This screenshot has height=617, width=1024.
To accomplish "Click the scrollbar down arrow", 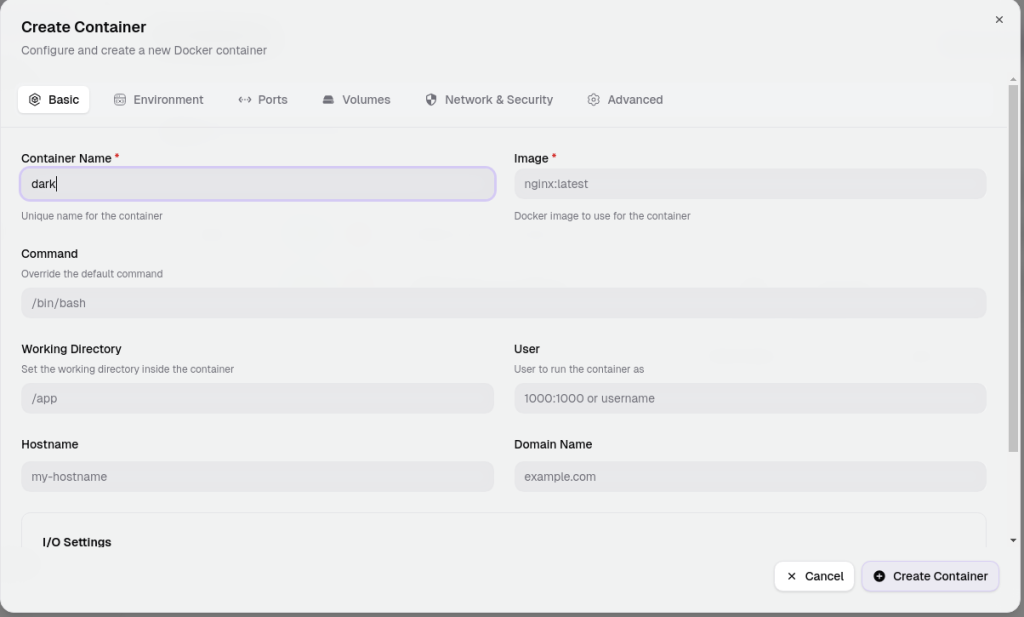I will click(x=1013, y=540).
